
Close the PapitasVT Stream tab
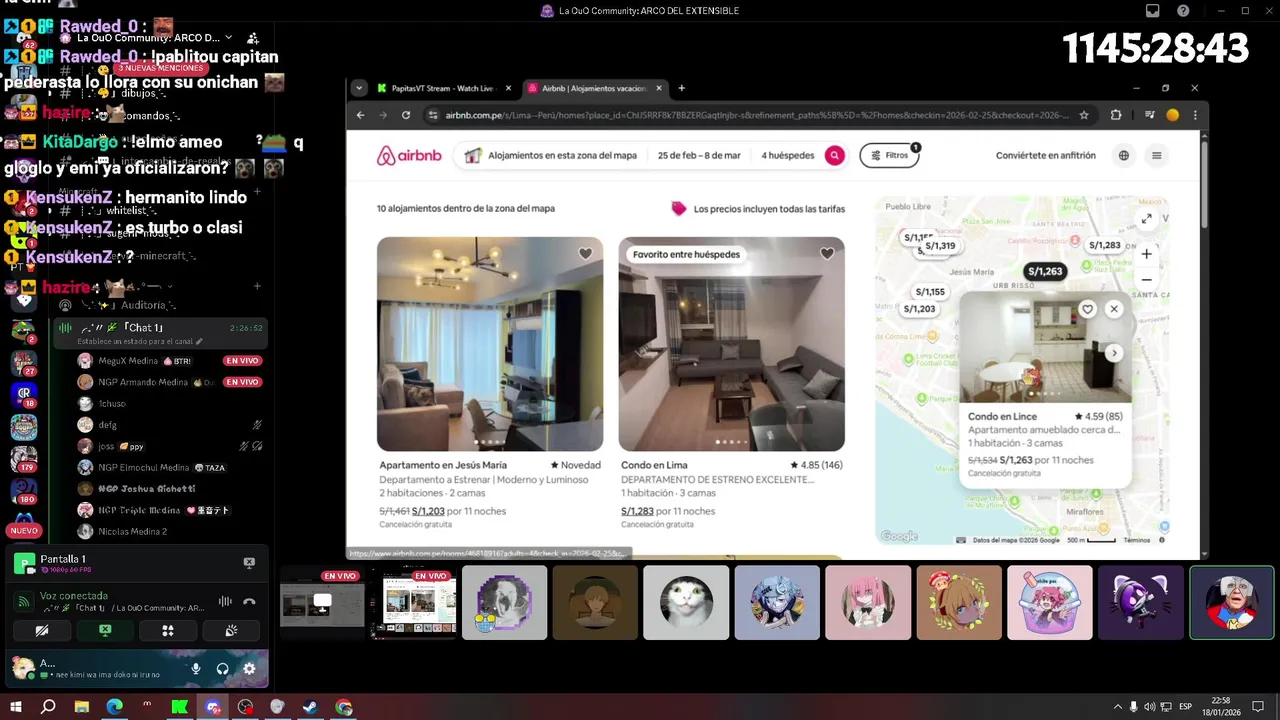click(x=508, y=88)
